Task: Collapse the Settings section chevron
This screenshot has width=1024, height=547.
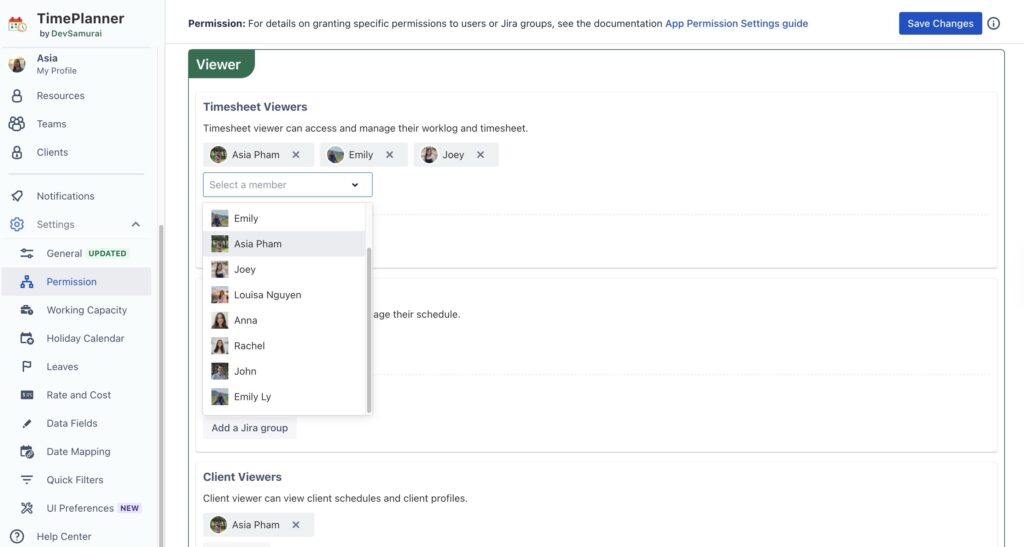Action: 135,225
